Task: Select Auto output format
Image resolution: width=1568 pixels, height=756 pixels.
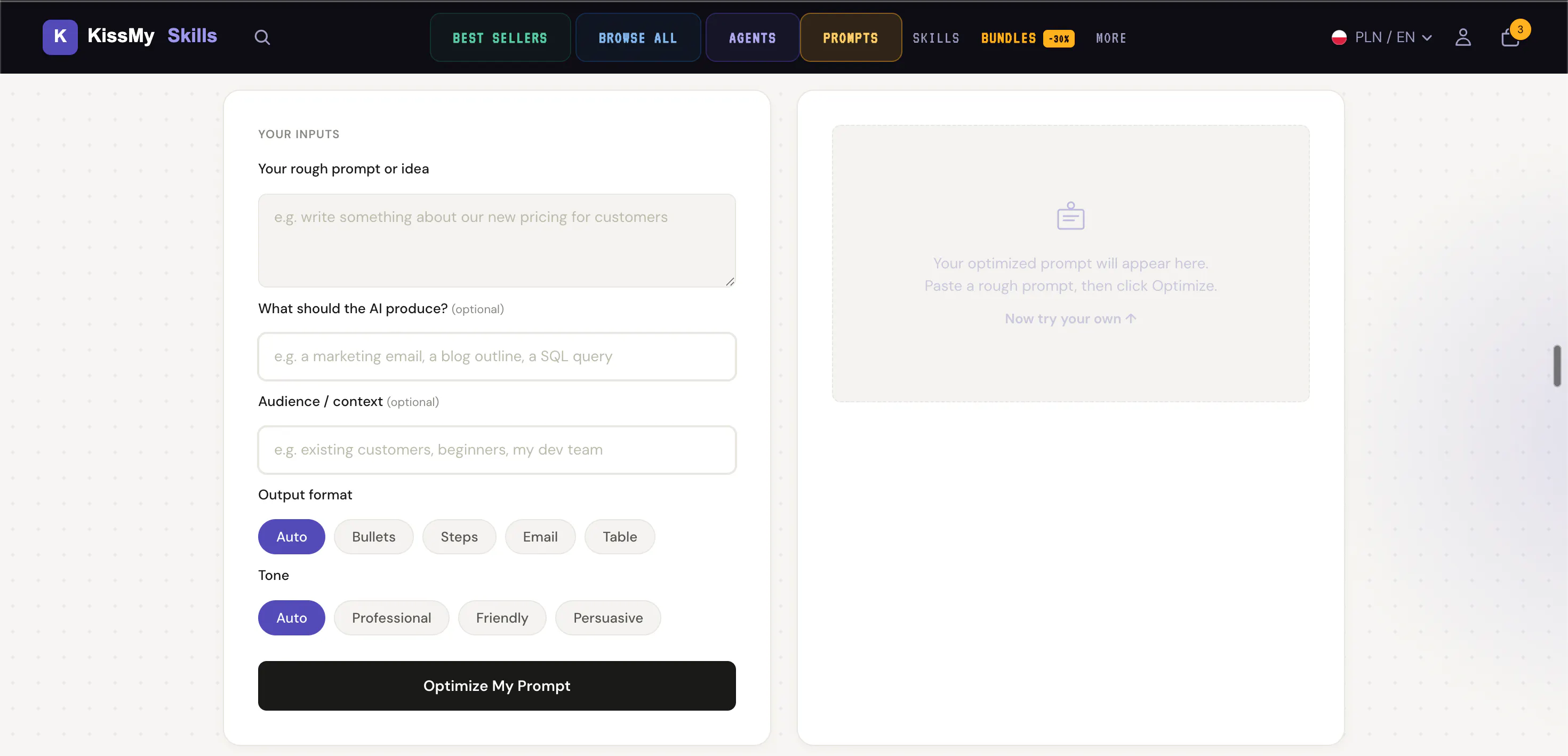Action: pos(292,537)
